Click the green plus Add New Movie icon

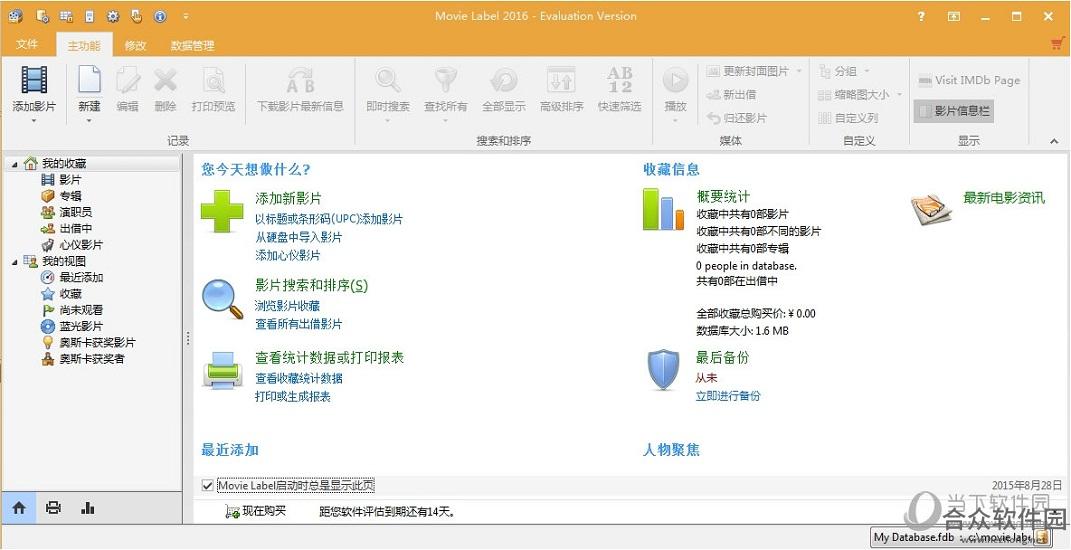pyautogui.click(x=222, y=211)
